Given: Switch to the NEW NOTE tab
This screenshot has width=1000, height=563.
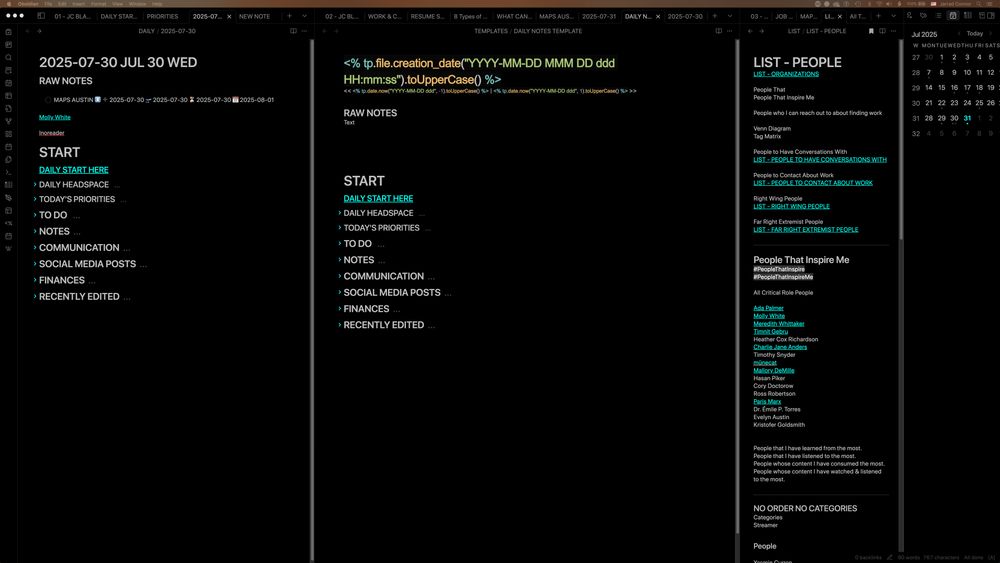Looking at the screenshot, I should pyautogui.click(x=254, y=17).
